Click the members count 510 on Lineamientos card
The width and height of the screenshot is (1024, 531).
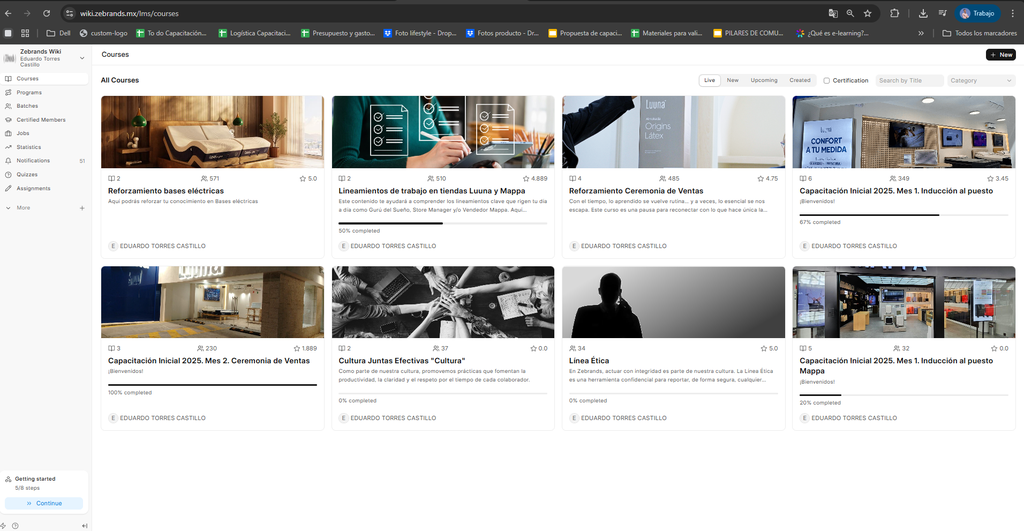tap(437, 178)
